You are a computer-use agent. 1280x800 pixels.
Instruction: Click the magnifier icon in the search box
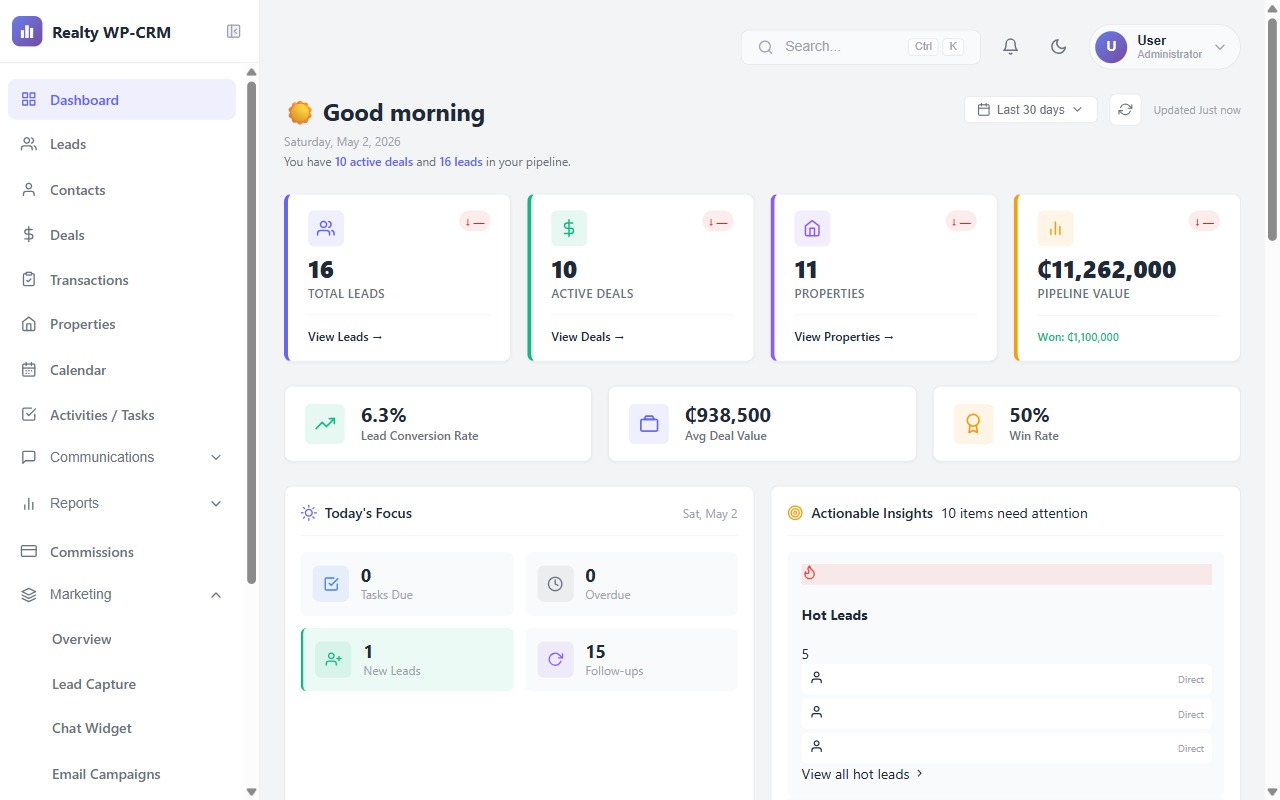[766, 47]
